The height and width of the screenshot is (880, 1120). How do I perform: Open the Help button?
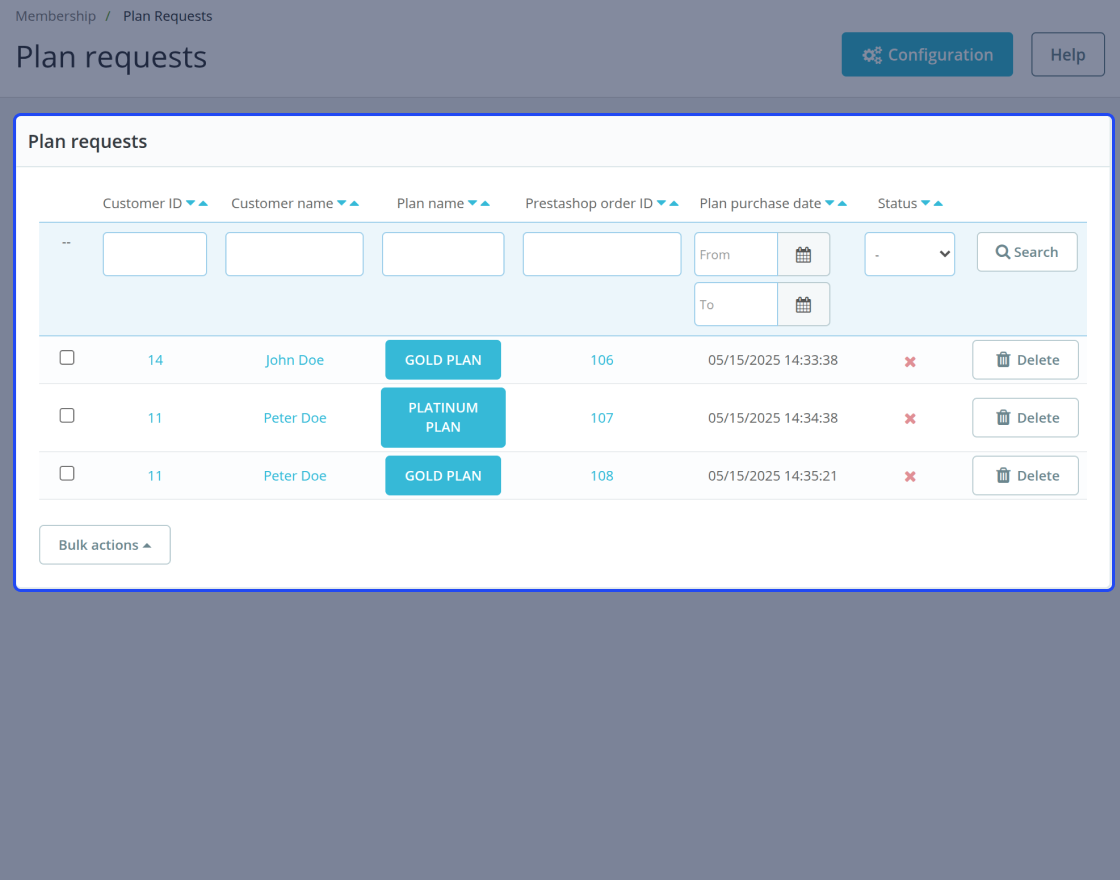pos(1068,54)
